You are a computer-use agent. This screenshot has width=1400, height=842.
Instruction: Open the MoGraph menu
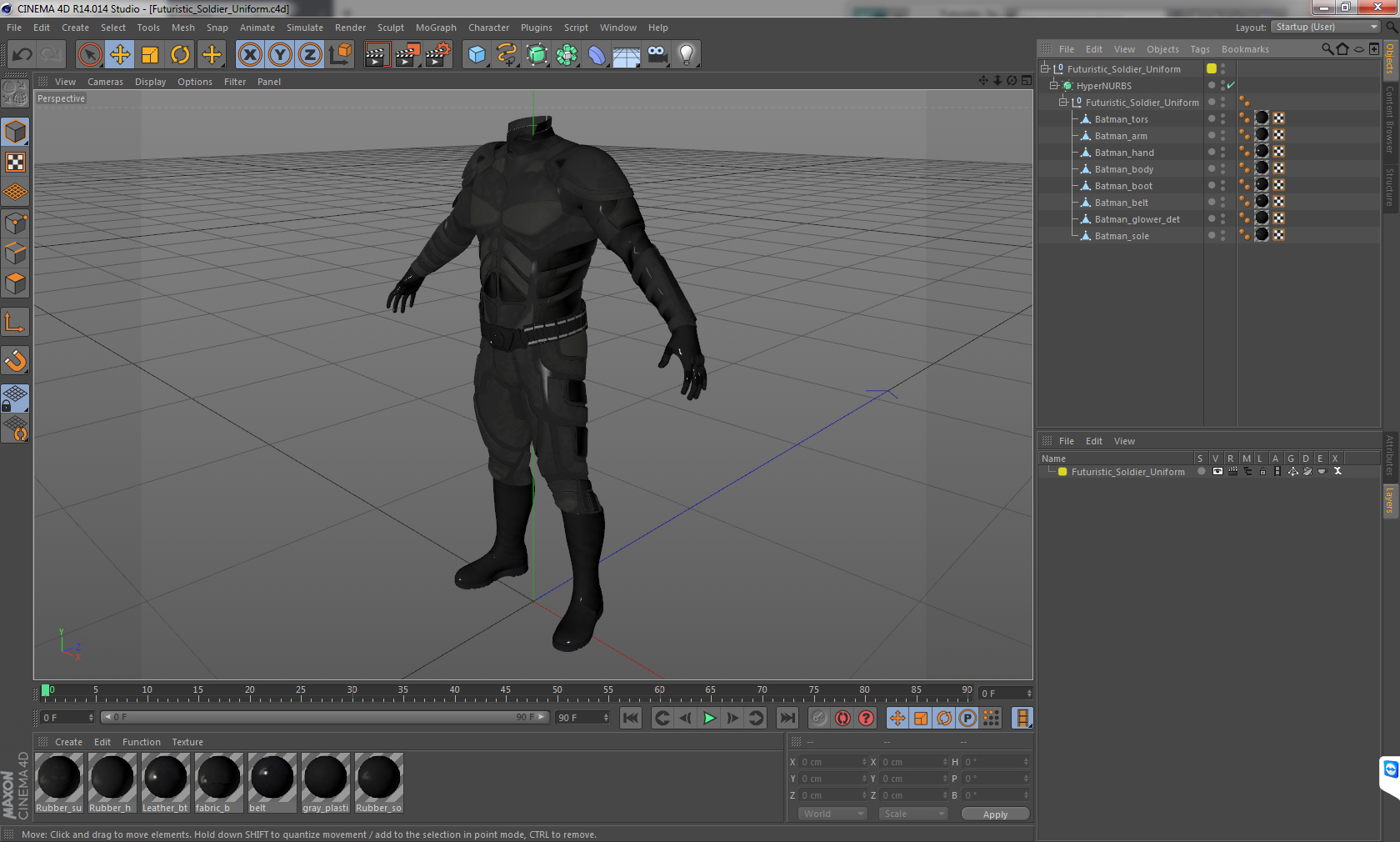436,28
